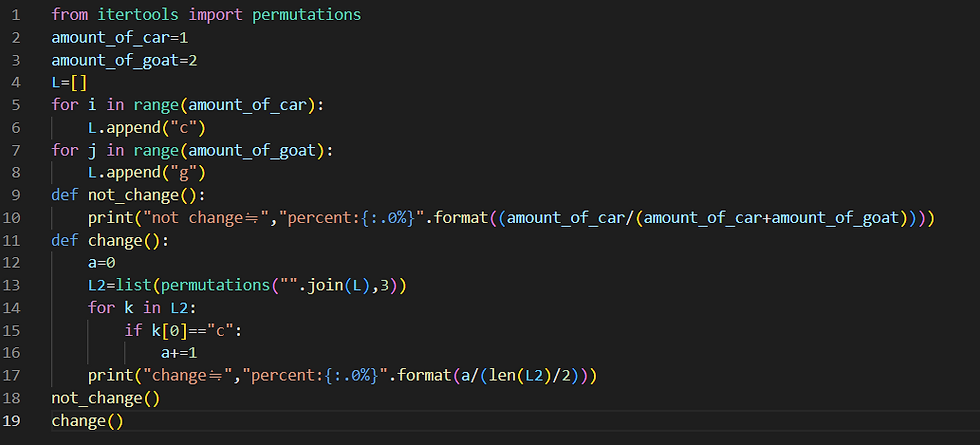Click line number 1 in the gutter

pyautogui.click(x=16, y=14)
